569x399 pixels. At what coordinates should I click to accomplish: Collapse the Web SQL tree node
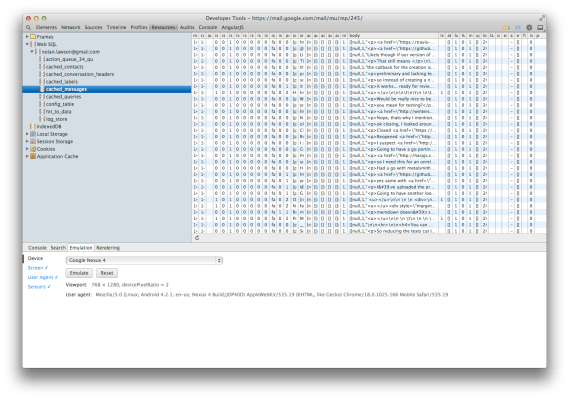27,44
